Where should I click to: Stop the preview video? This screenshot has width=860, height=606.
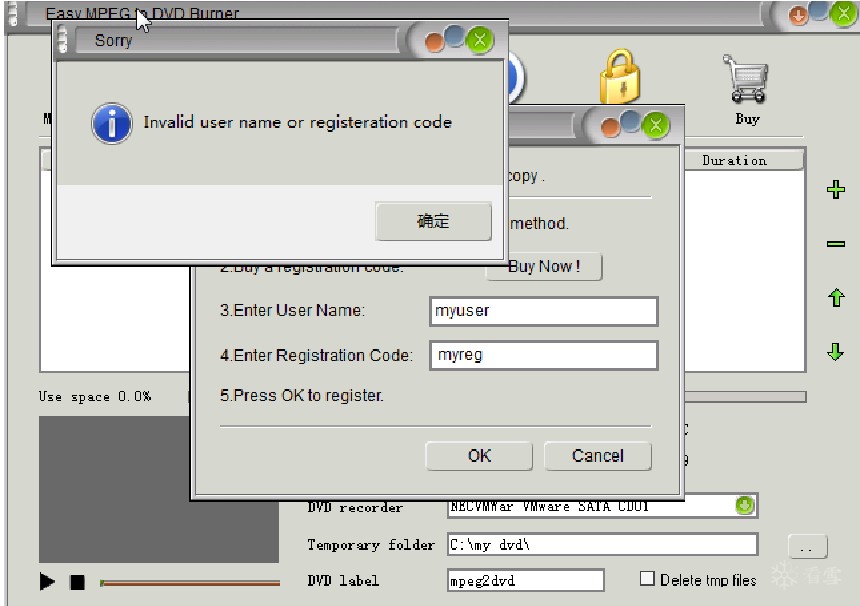click(x=77, y=582)
